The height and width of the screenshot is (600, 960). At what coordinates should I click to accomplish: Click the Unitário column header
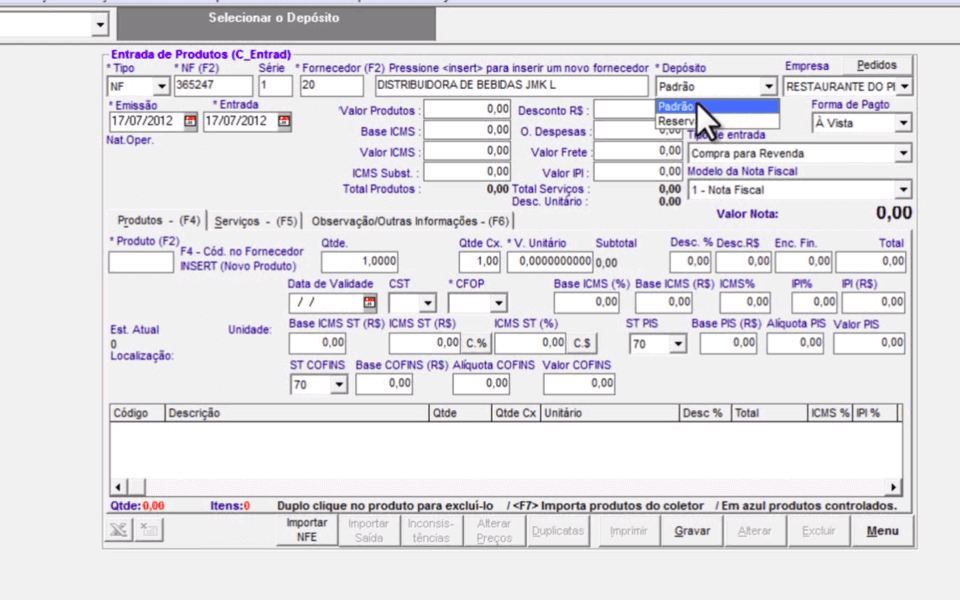pyautogui.click(x=610, y=413)
